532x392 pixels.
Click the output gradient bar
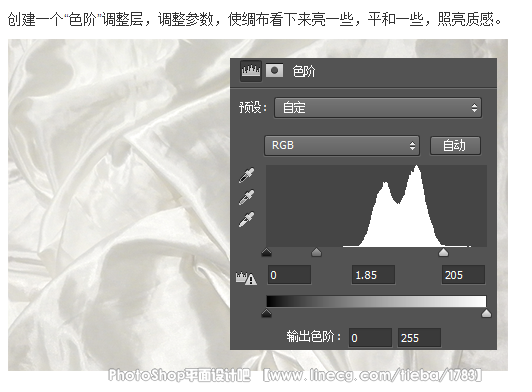(x=376, y=301)
